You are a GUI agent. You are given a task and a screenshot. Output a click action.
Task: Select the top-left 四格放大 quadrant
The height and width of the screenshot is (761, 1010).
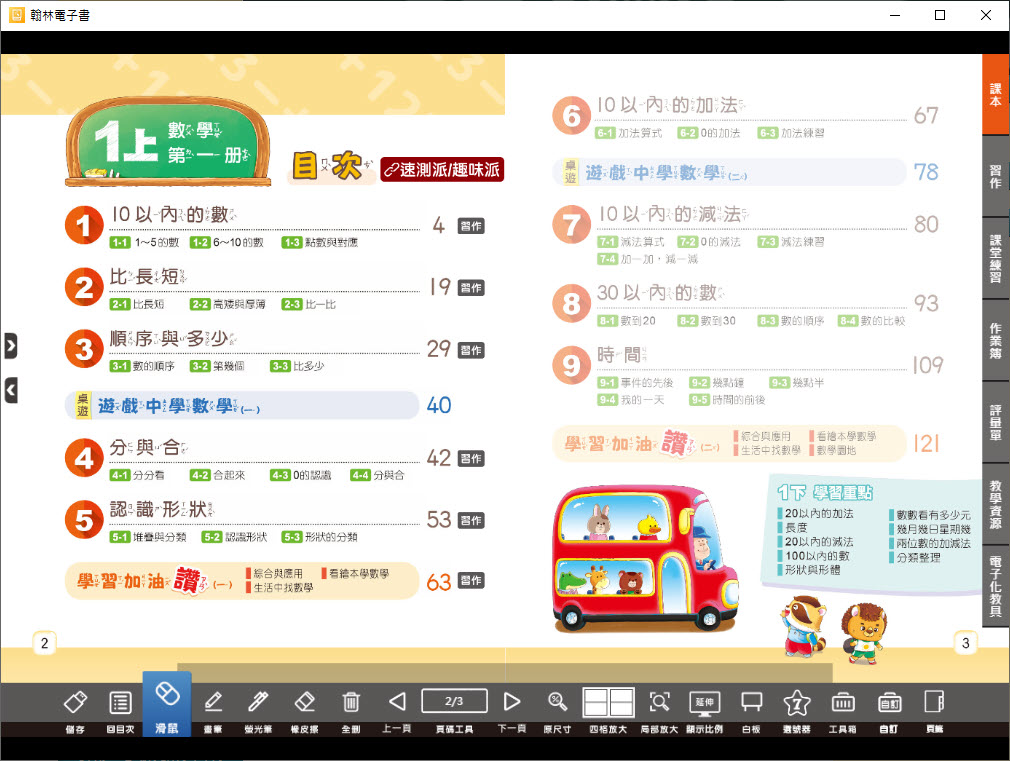point(596,695)
